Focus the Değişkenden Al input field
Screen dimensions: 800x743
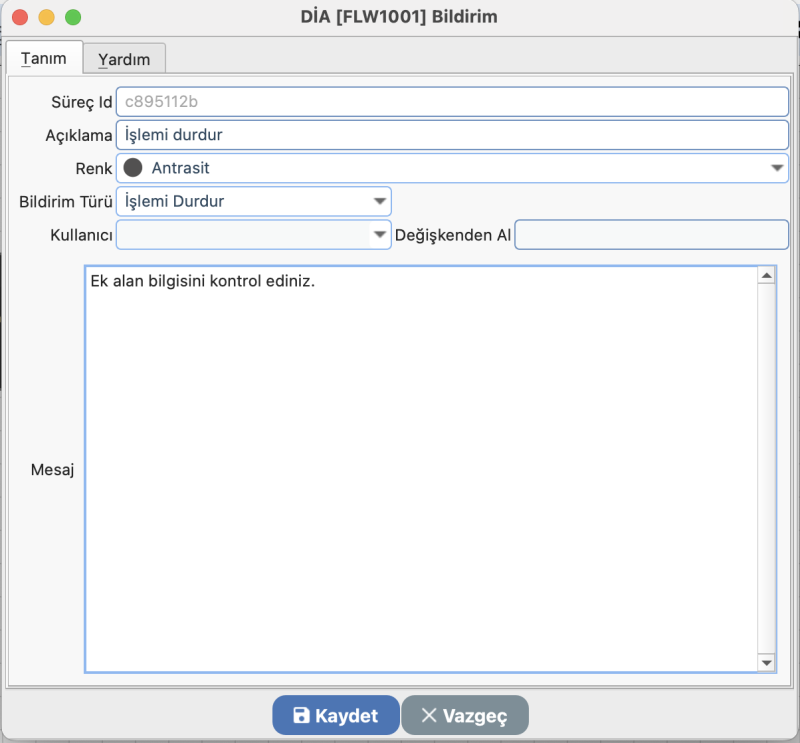651,235
